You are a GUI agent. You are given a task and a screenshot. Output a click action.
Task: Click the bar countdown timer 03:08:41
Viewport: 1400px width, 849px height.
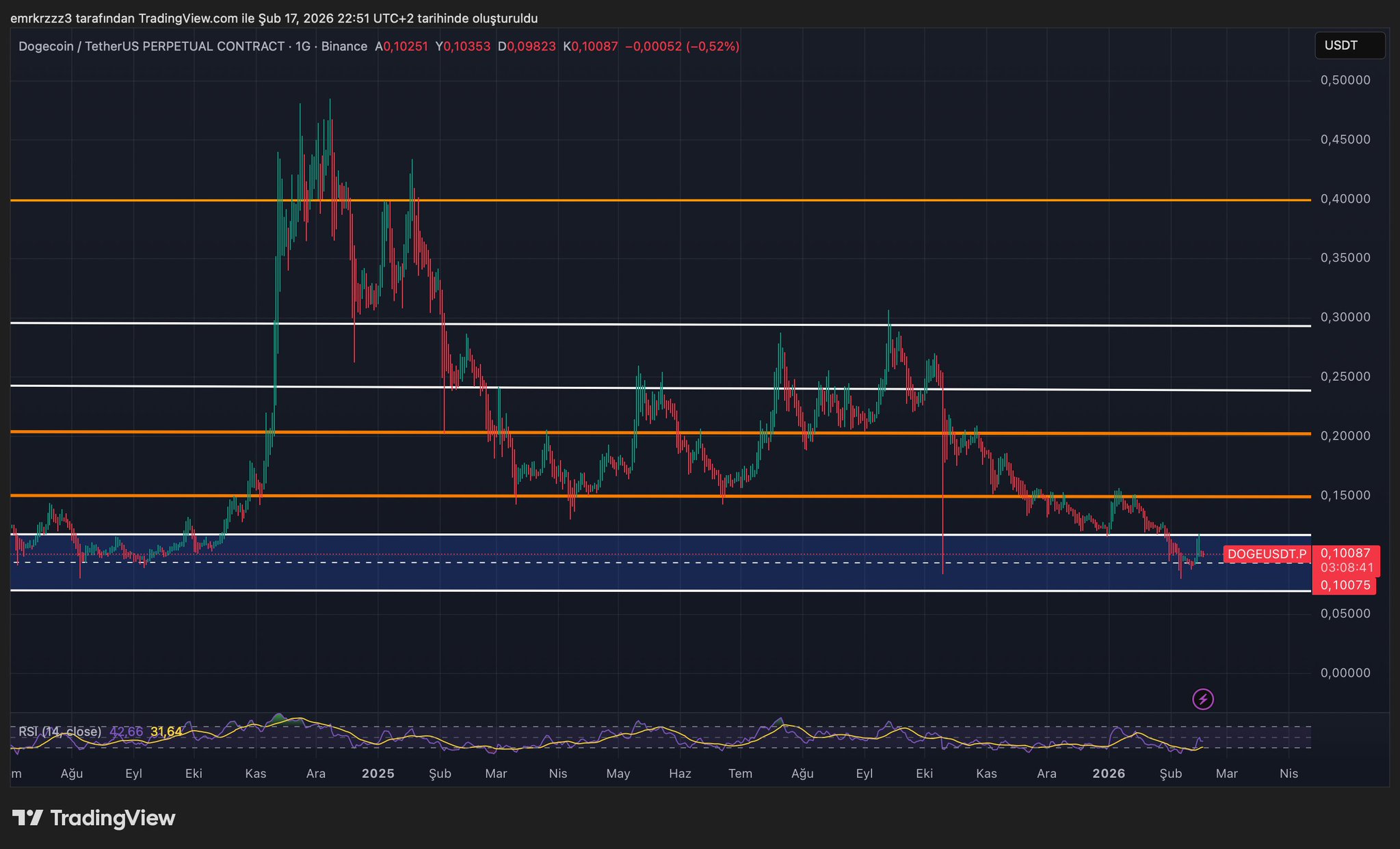1347,567
